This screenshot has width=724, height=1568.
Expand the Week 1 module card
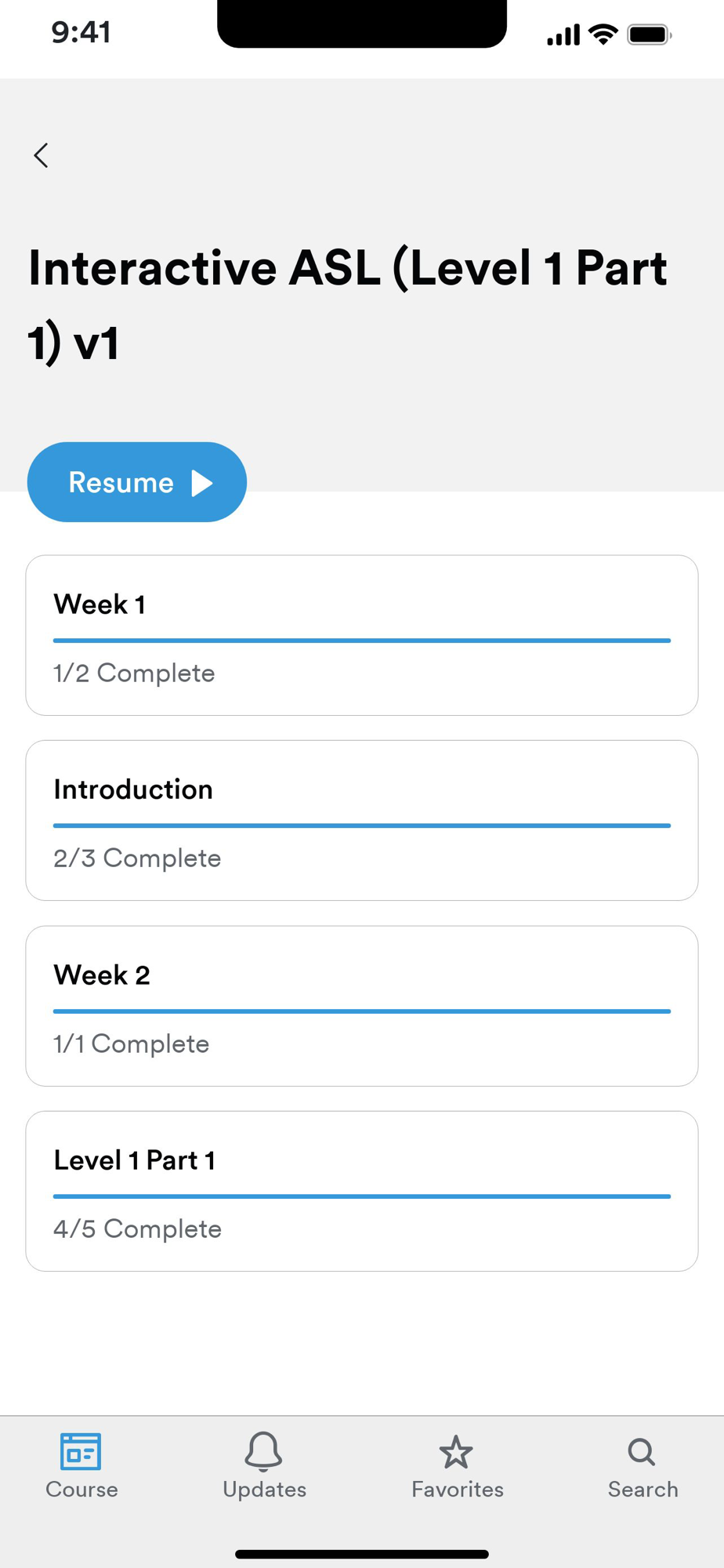click(362, 635)
